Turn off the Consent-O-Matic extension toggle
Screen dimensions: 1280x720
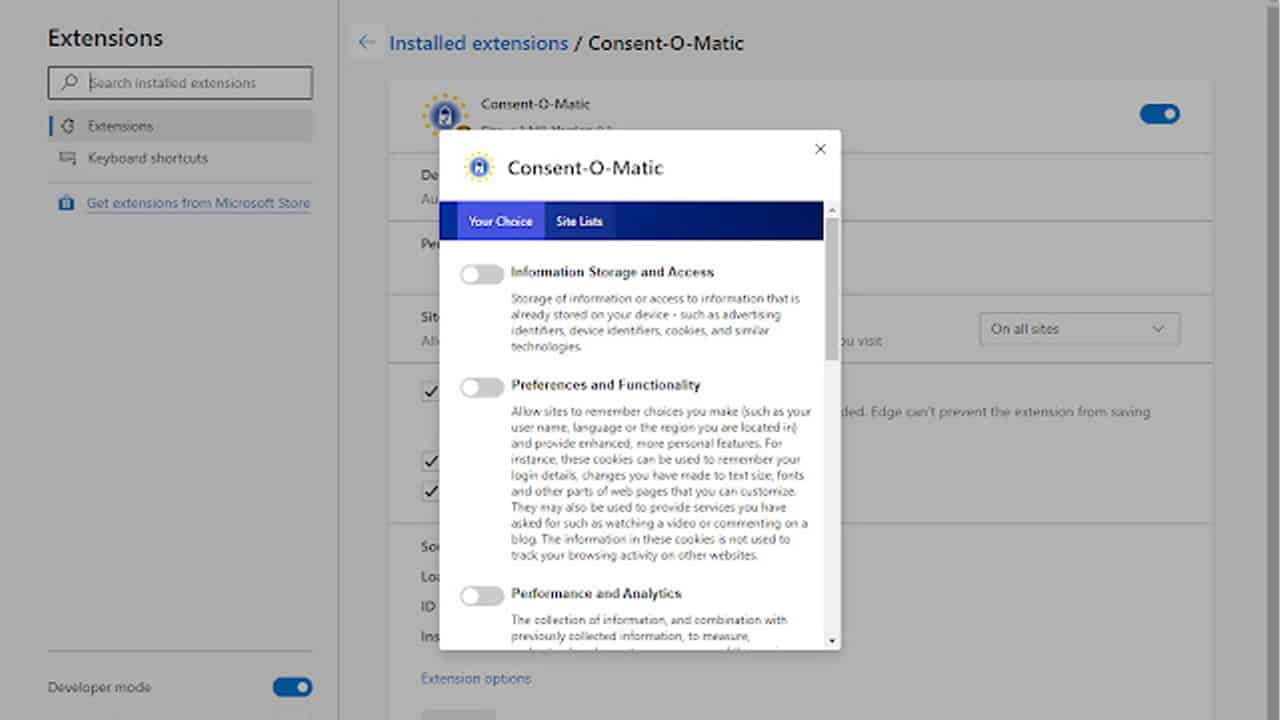[1160, 114]
